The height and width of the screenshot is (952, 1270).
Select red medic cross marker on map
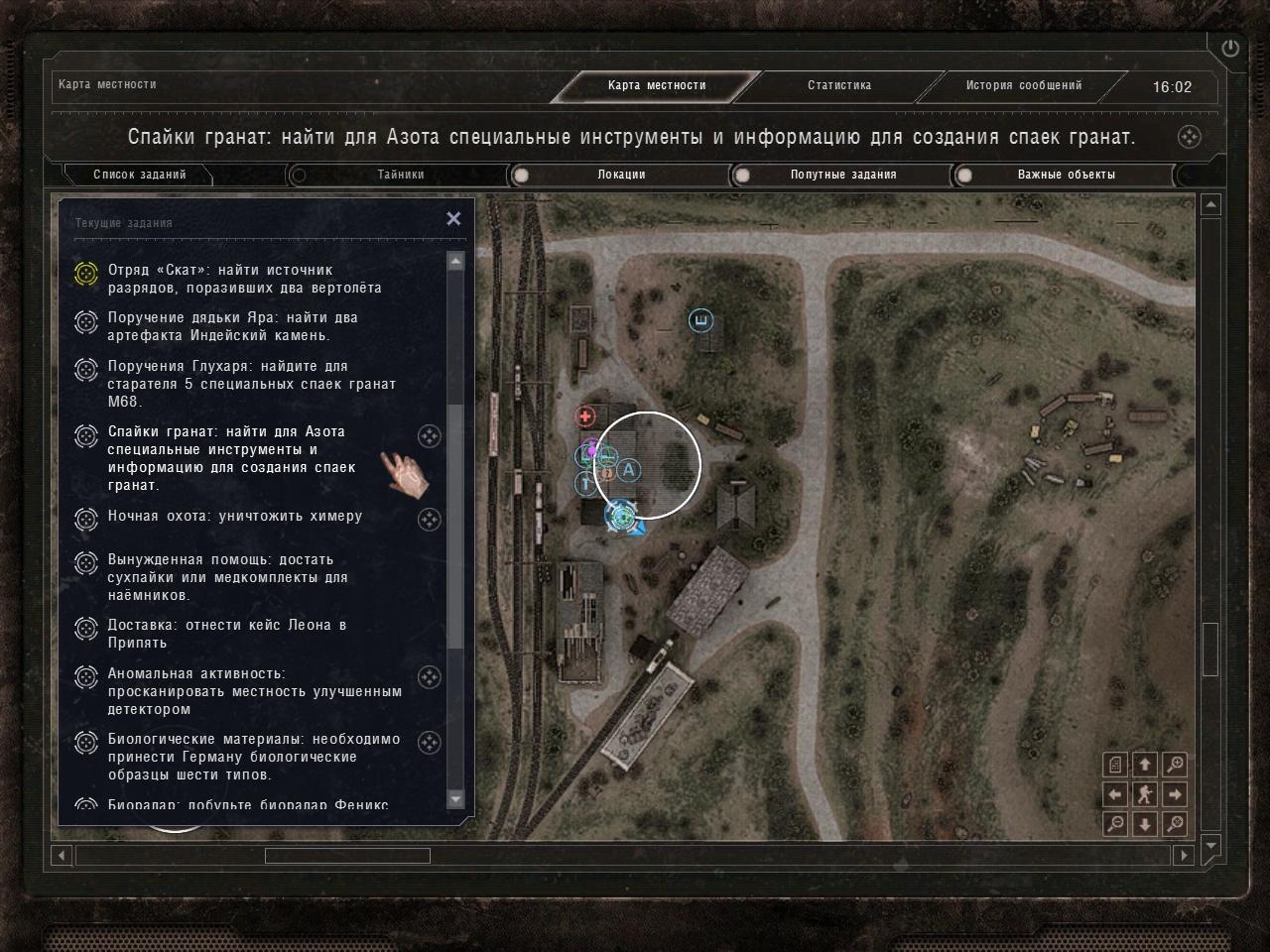[585, 416]
